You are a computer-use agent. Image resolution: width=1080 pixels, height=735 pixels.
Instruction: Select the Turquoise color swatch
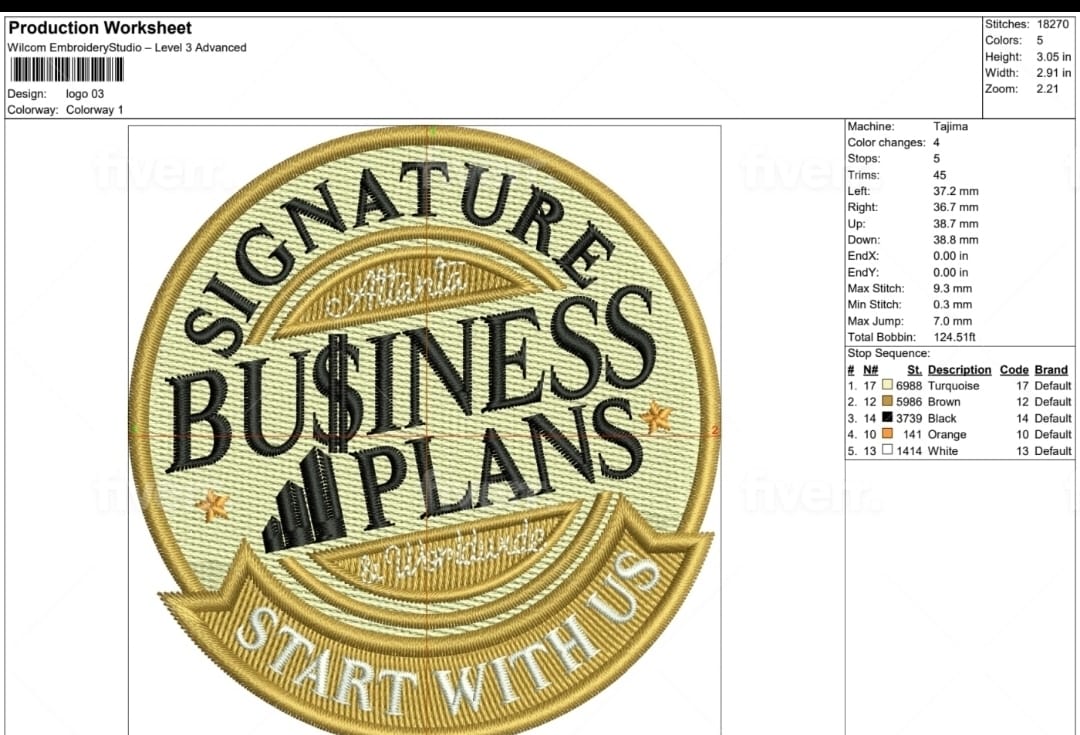pyautogui.click(x=887, y=386)
